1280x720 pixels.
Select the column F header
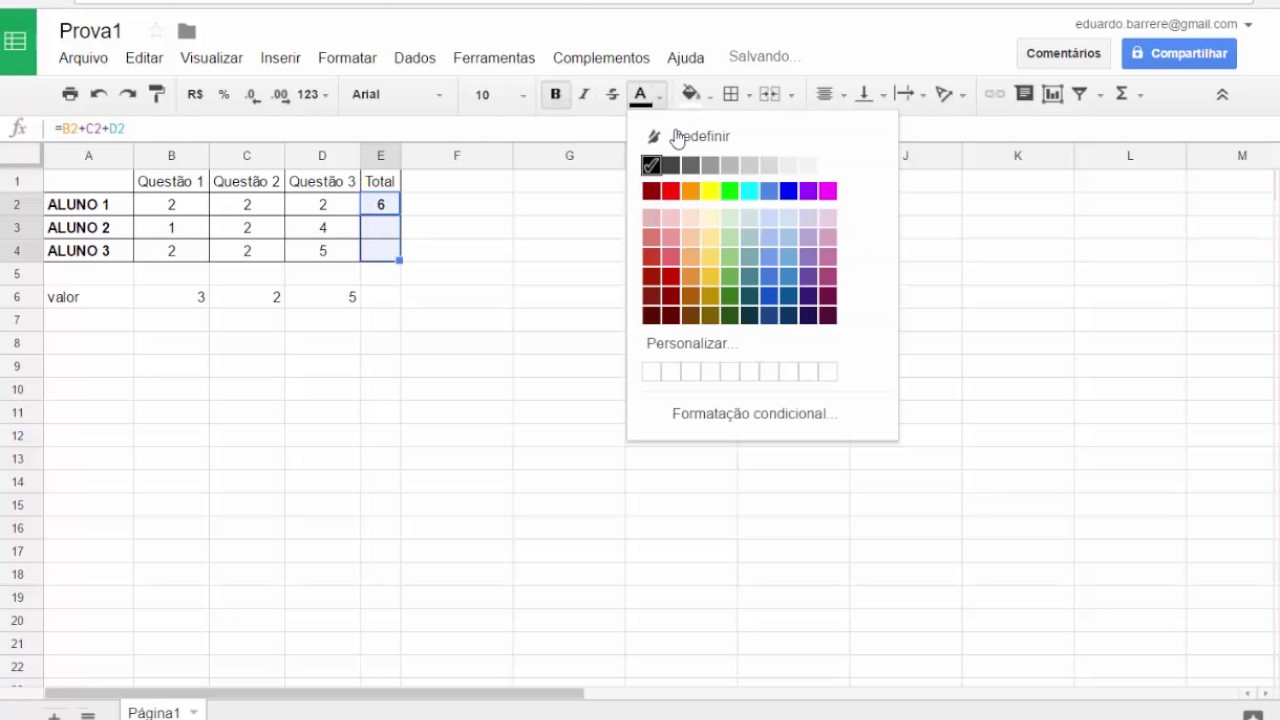tap(457, 155)
